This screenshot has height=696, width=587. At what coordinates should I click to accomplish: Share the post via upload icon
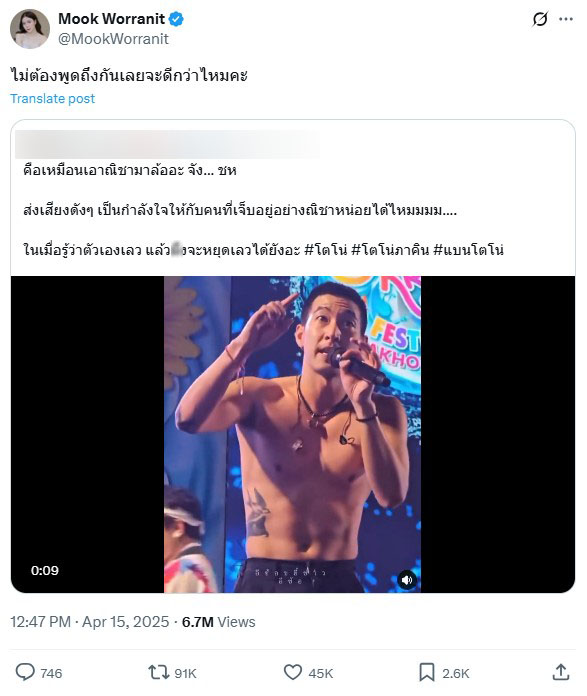tap(561, 672)
